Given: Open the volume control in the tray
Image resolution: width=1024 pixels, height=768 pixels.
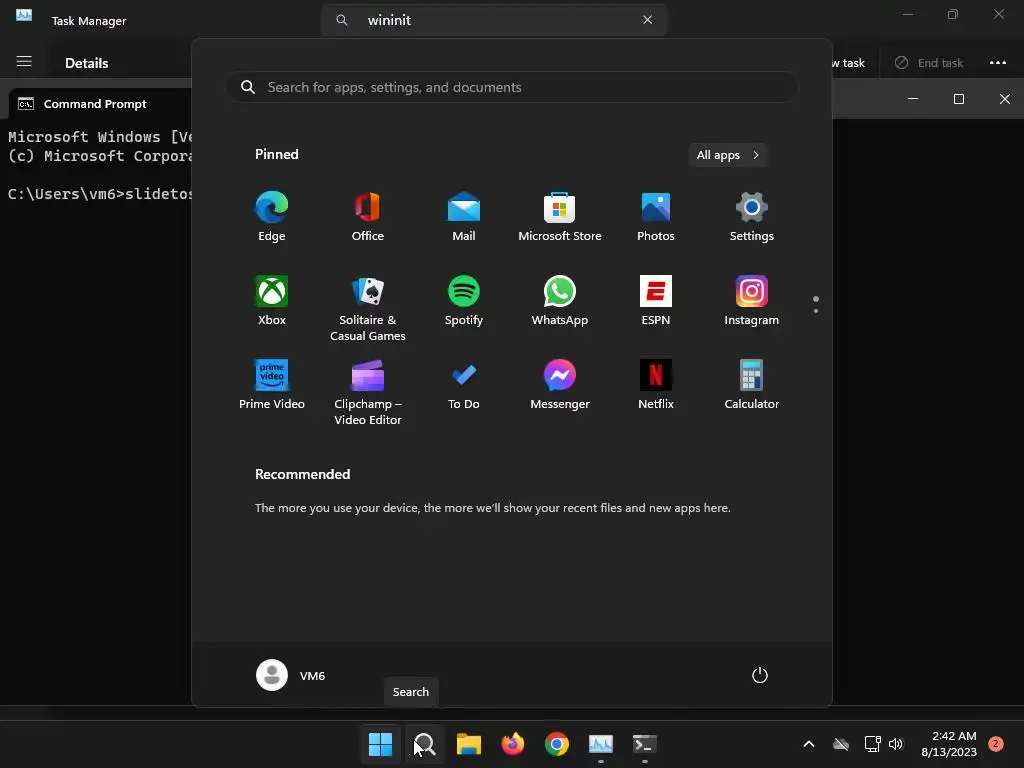Looking at the screenshot, I should [896, 744].
